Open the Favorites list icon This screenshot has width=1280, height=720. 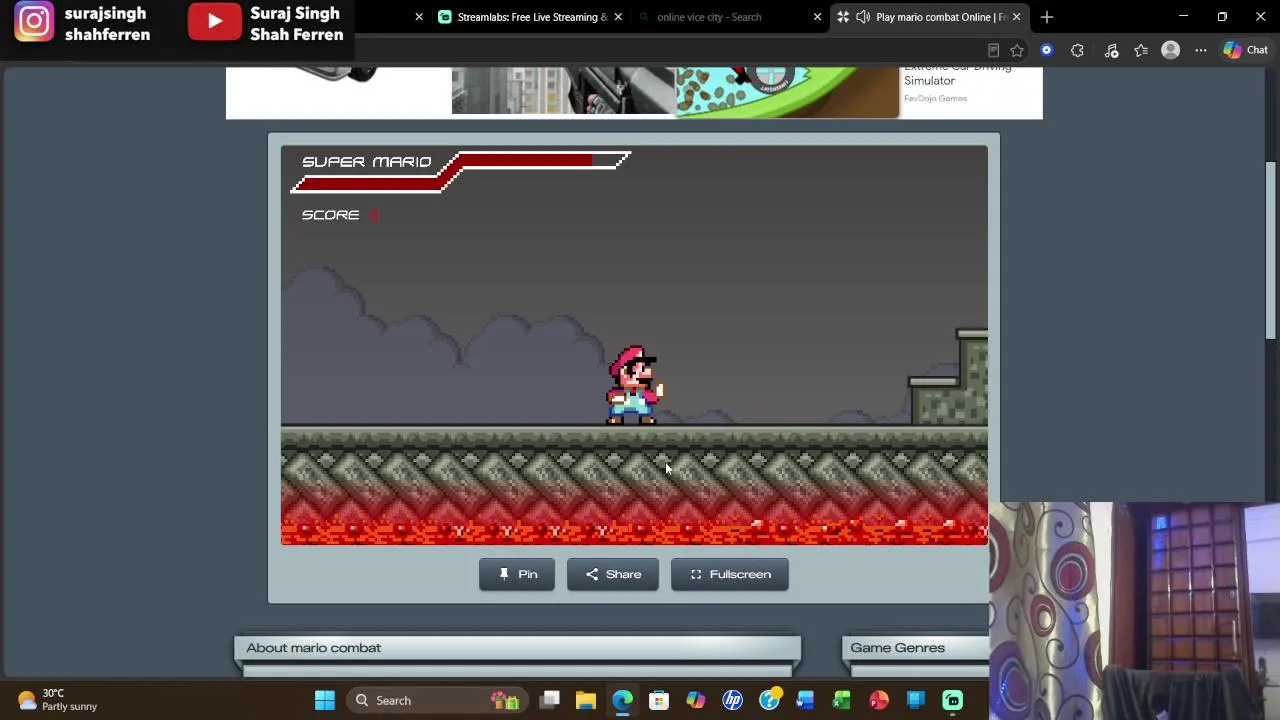(x=1141, y=50)
